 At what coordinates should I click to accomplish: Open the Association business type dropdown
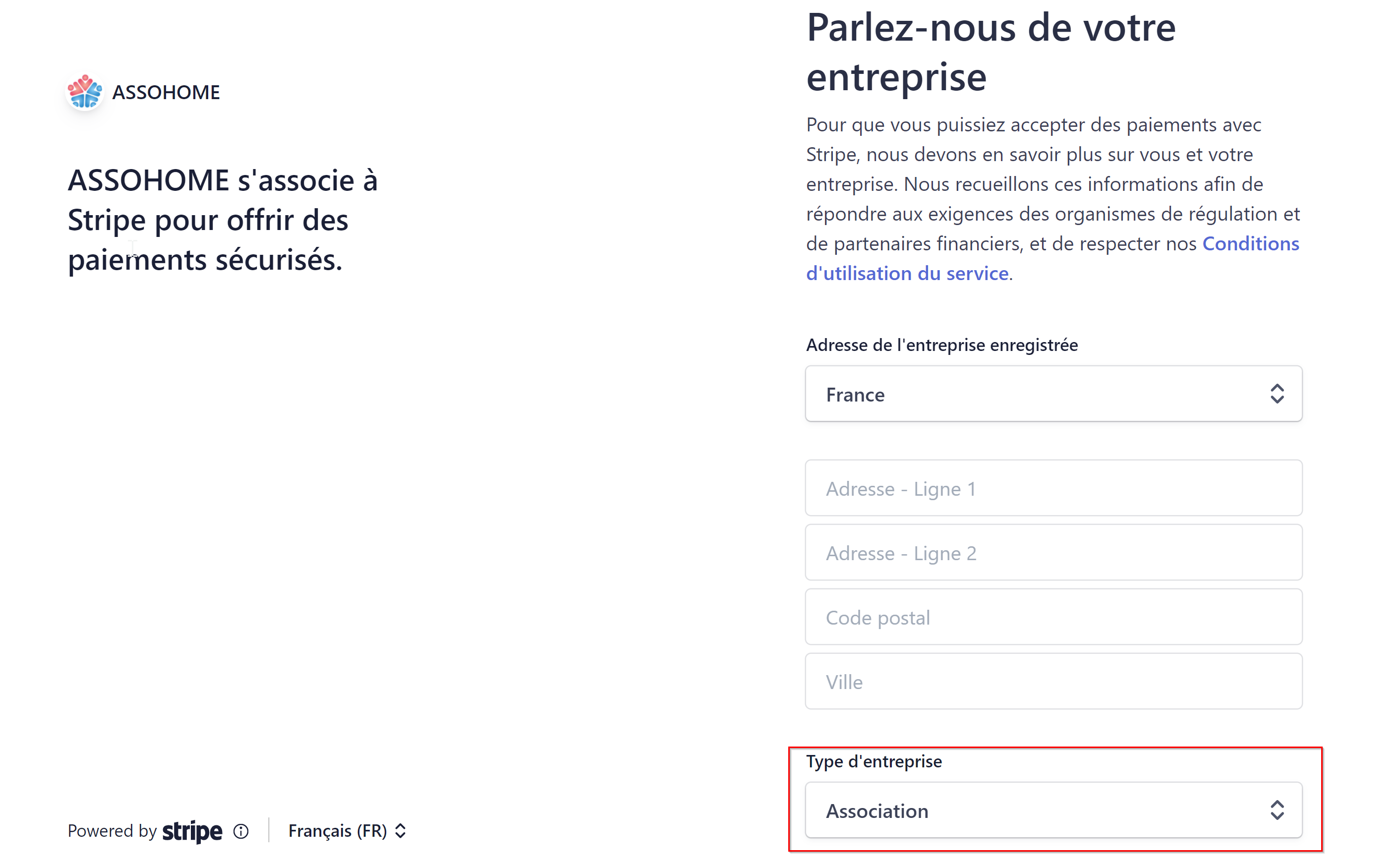(x=1053, y=810)
